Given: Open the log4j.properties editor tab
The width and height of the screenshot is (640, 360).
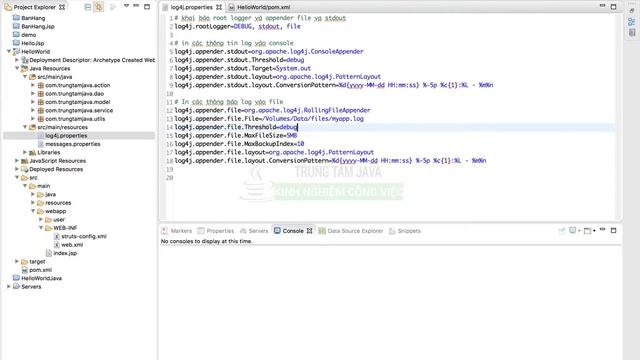Looking at the screenshot, I should tap(191, 7).
